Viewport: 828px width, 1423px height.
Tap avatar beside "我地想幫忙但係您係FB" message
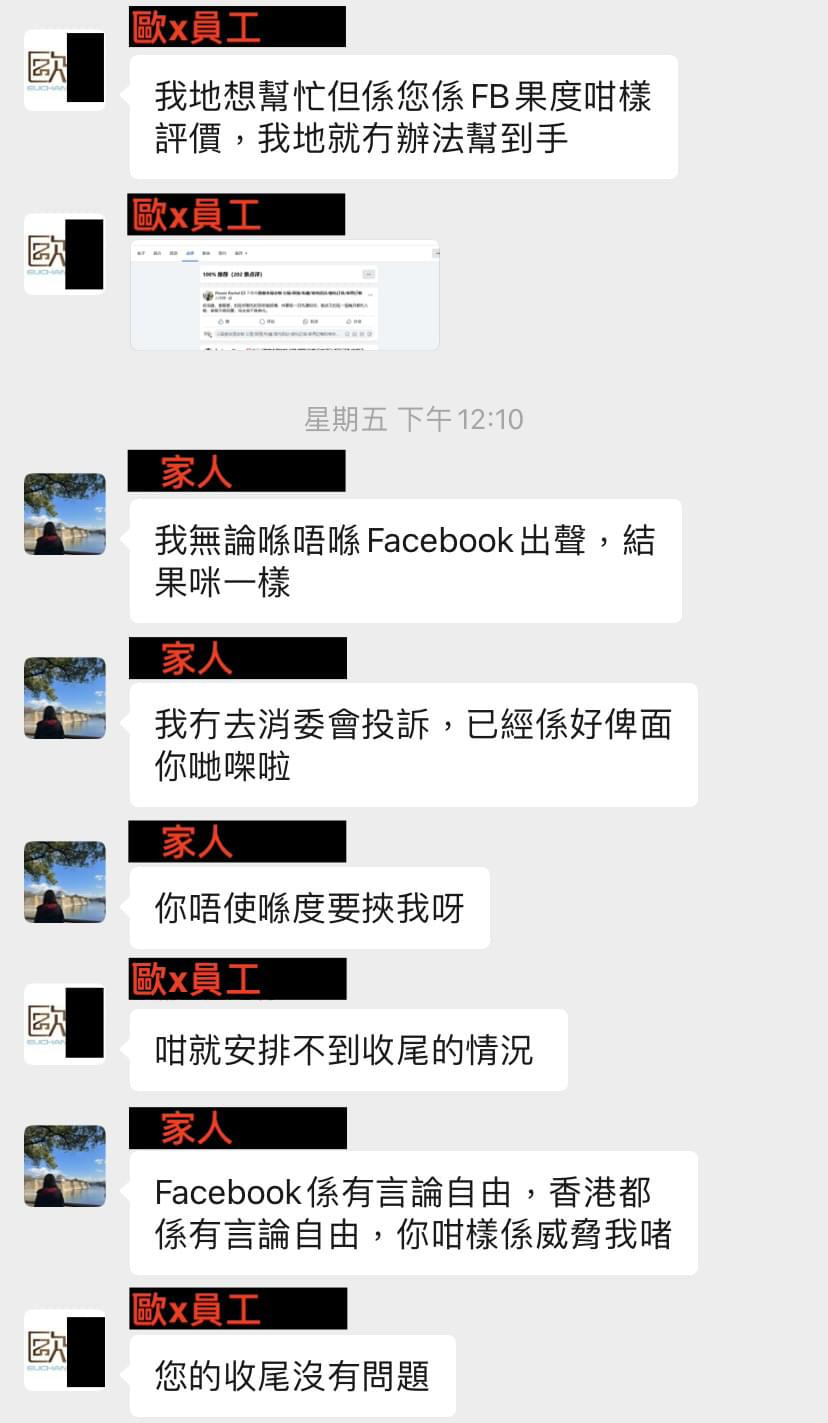tap(65, 70)
